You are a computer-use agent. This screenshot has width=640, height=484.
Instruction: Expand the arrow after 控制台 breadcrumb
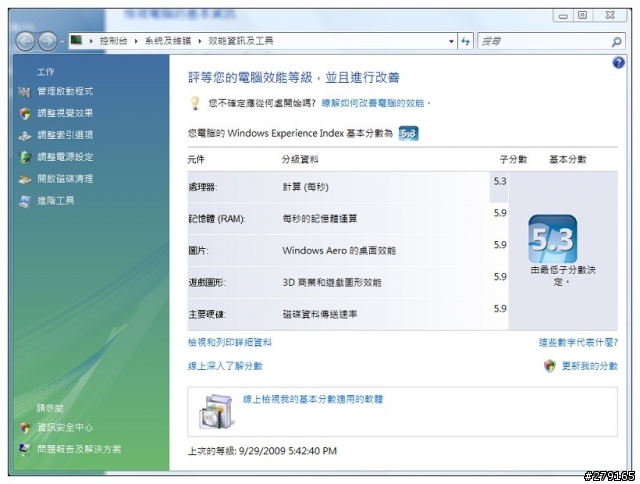pyautogui.click(x=136, y=41)
